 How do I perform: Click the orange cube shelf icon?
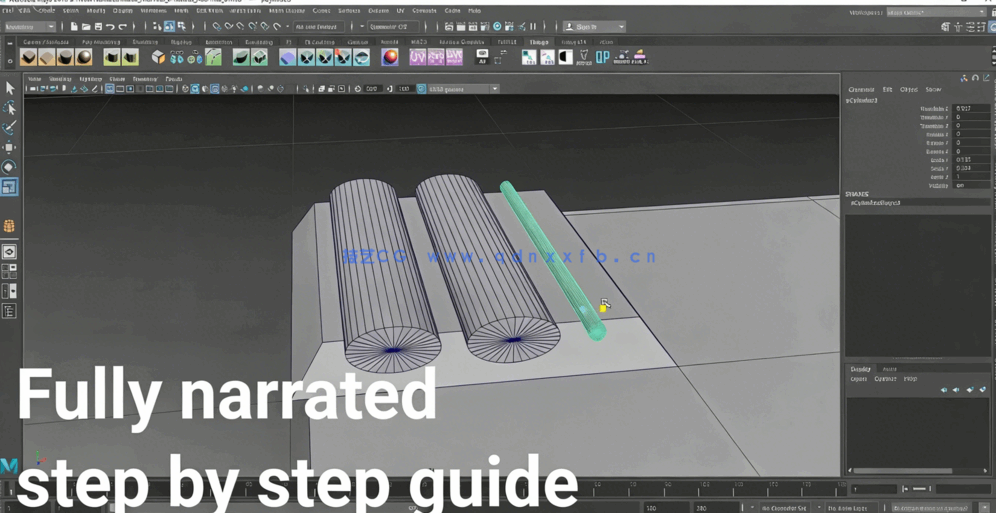158,58
